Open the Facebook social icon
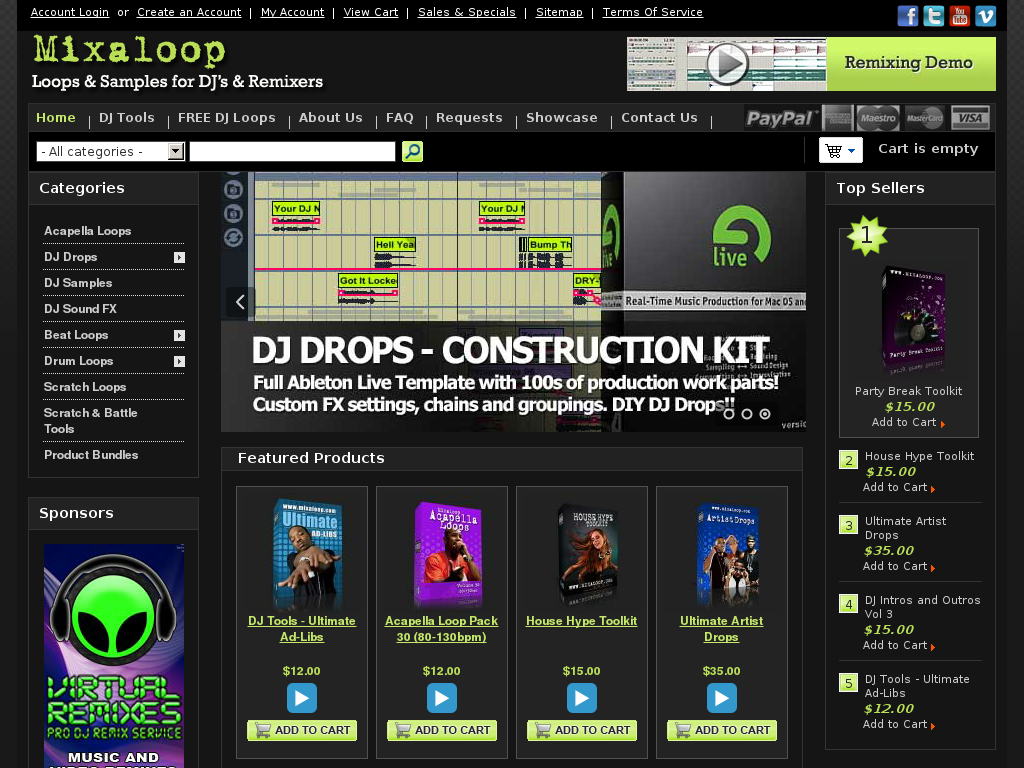Screen dimensions: 1024x768 [908, 15]
